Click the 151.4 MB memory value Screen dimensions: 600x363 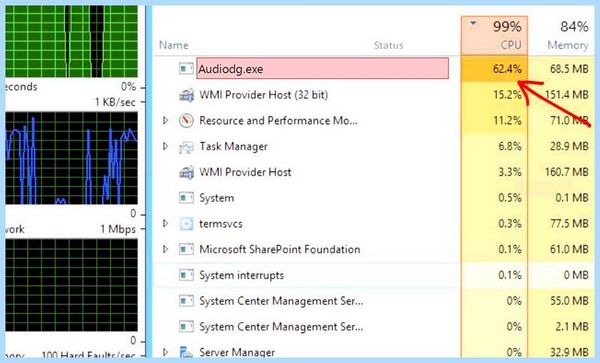tap(567, 95)
